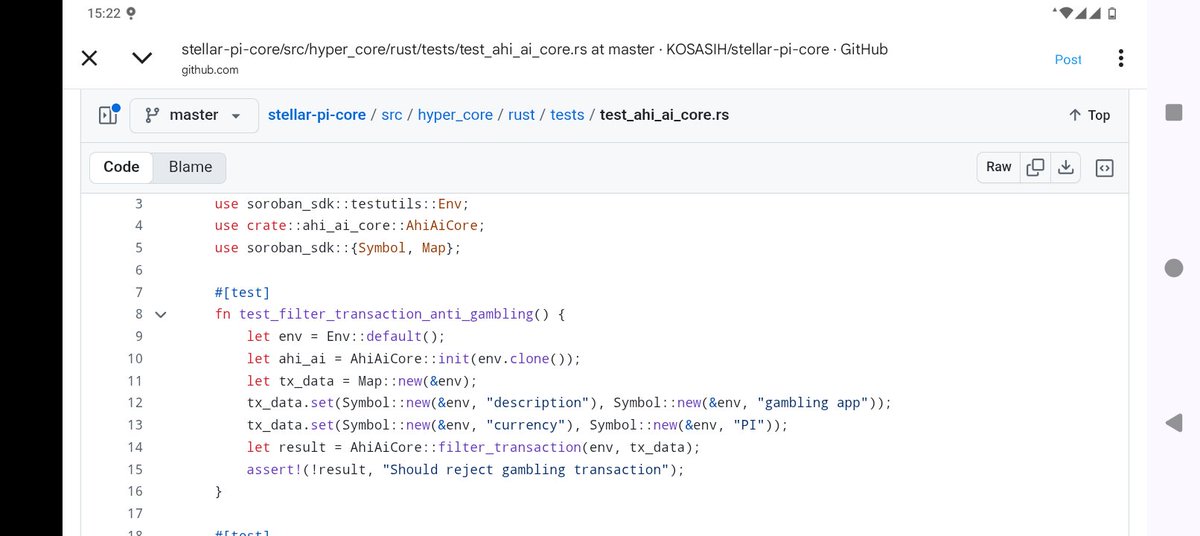Tap the Post link at top right

1068,59
